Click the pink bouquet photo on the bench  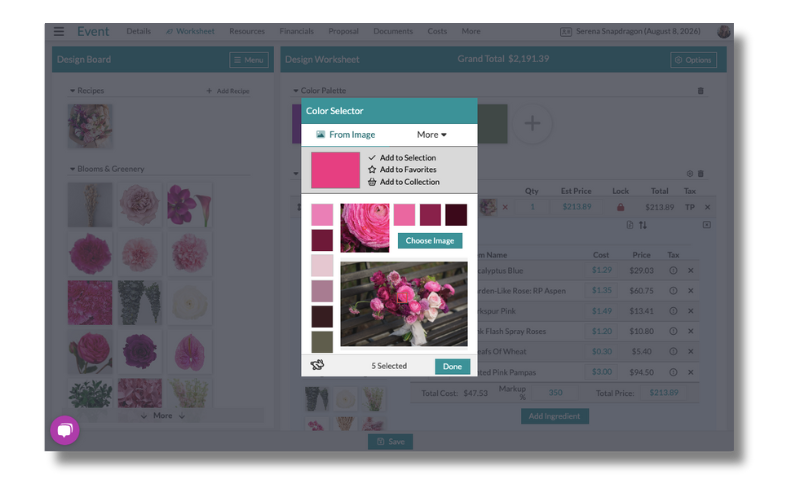tap(403, 304)
